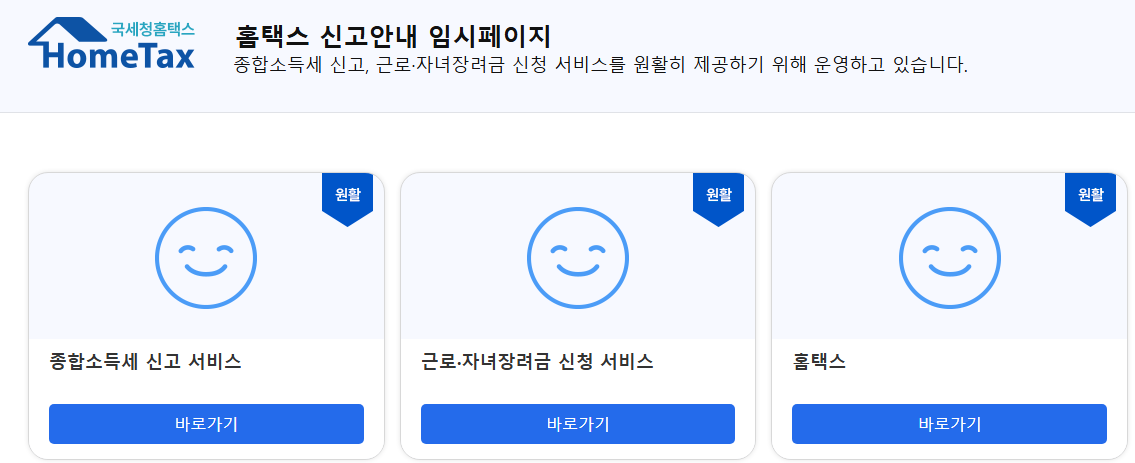Click the 원활 badge on 종합소득세 card
1135x463 pixels.
pos(347,199)
